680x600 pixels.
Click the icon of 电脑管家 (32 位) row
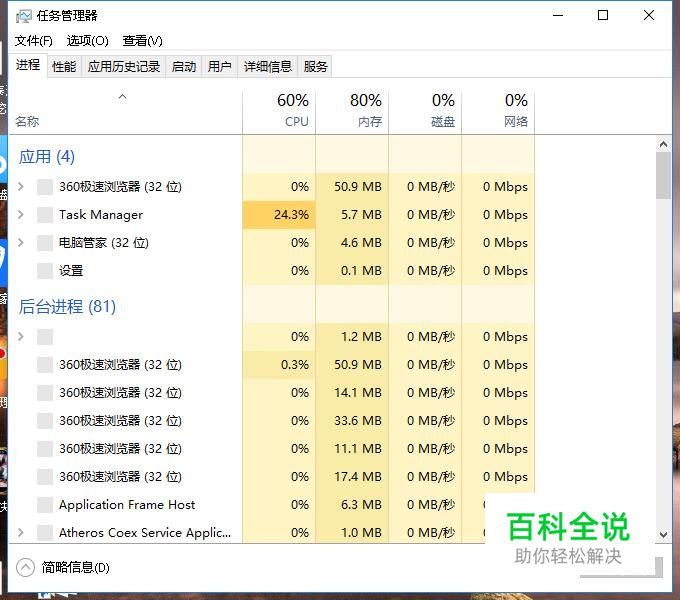[45, 243]
